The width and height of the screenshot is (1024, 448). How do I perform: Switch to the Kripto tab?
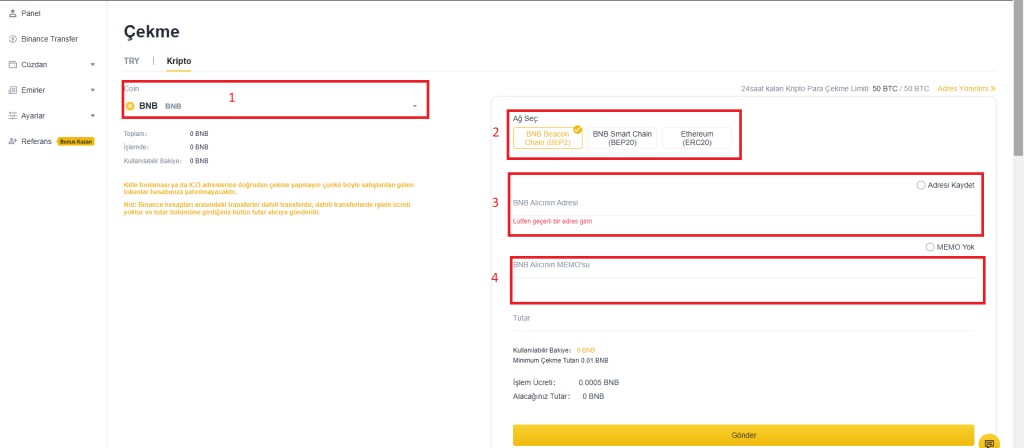tap(179, 61)
